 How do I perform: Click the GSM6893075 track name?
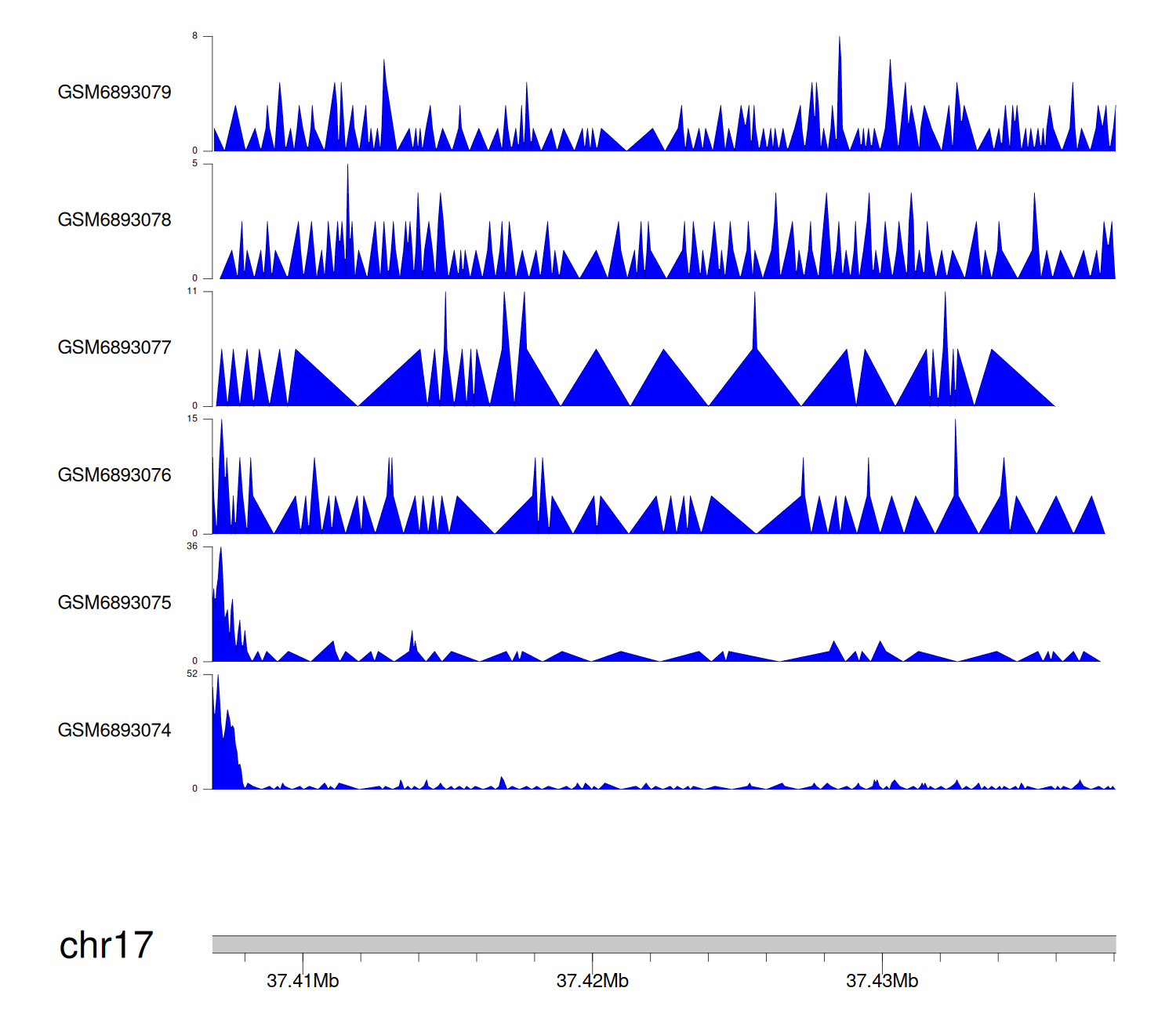114,603
